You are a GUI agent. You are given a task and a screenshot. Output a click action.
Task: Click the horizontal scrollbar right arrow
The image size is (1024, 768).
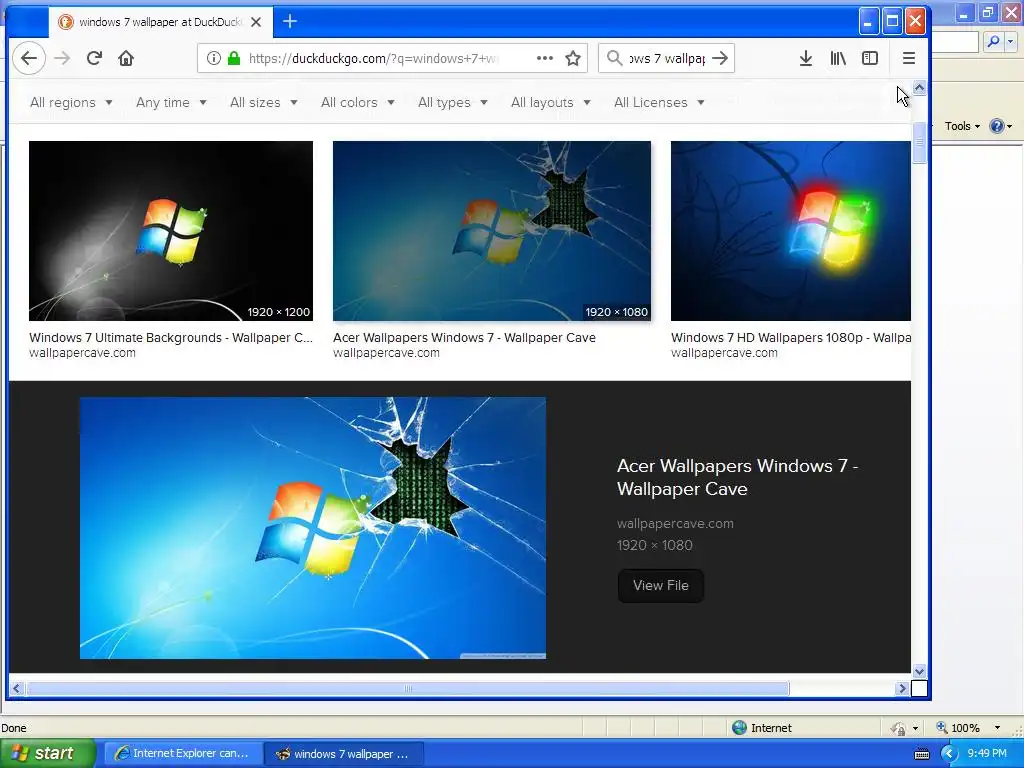[903, 688]
